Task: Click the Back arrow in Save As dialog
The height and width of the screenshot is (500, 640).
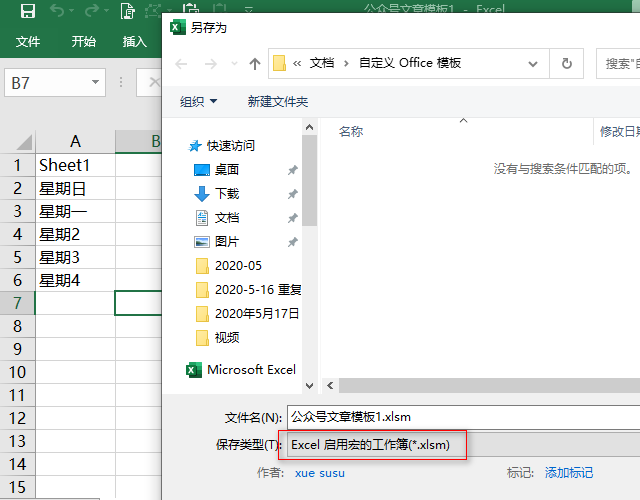Action: click(181, 64)
